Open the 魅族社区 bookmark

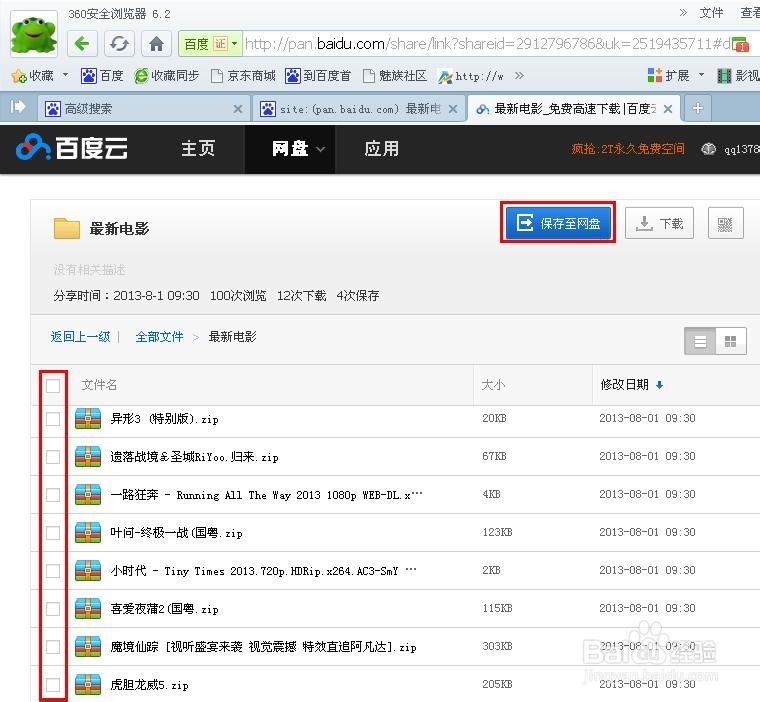[395, 76]
